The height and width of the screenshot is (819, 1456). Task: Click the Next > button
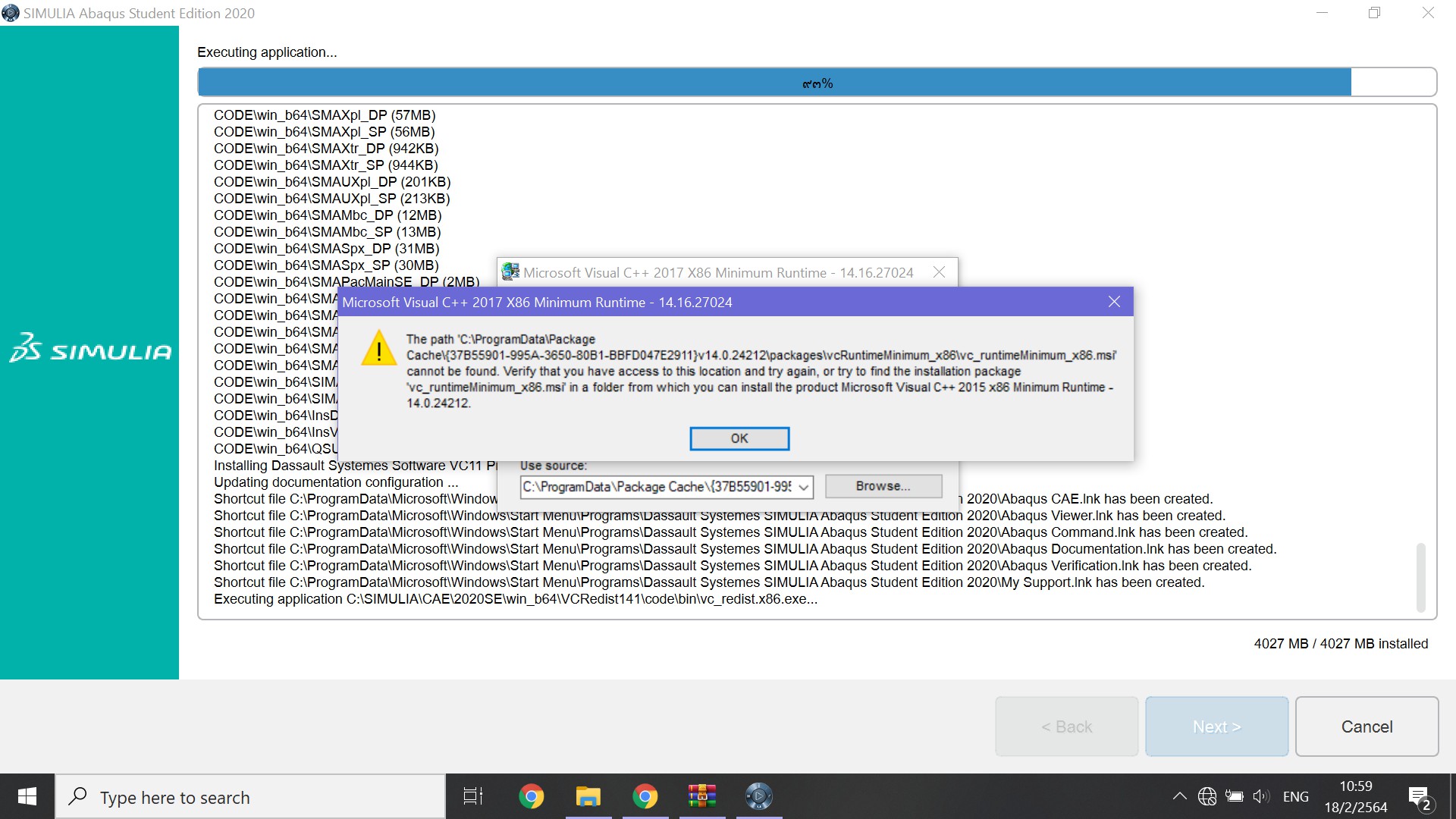click(1216, 726)
